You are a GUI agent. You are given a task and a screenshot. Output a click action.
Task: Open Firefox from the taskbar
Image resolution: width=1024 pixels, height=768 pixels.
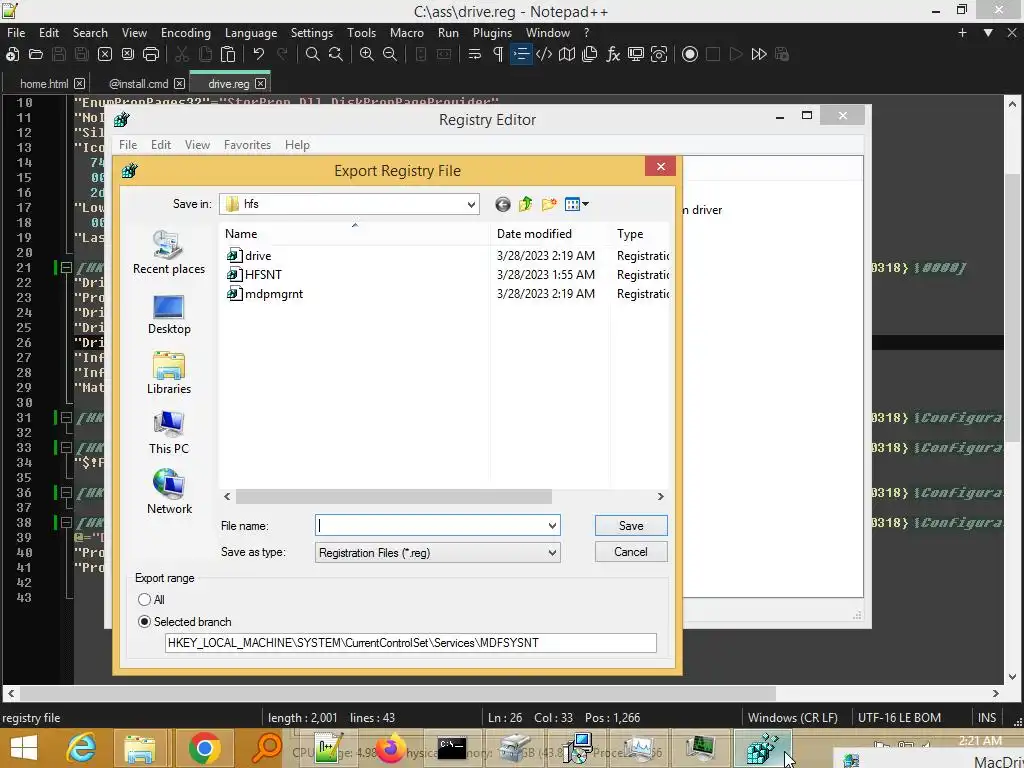[391, 749]
